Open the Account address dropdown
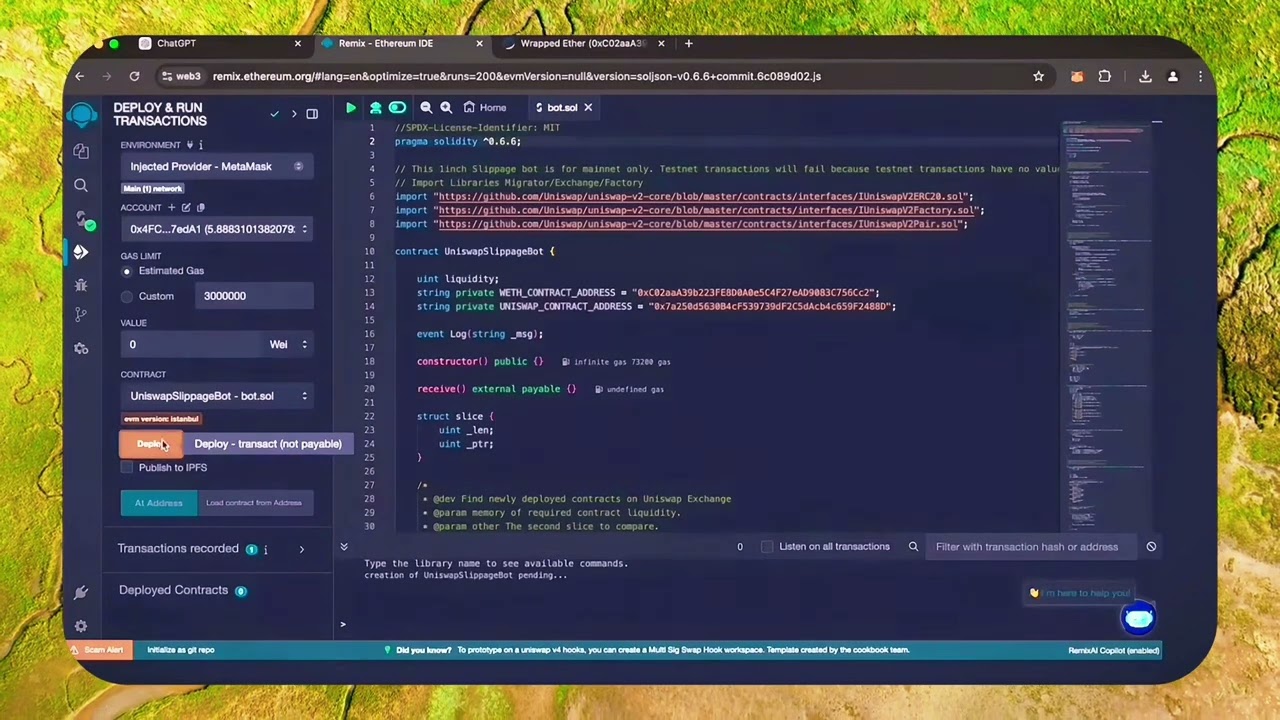1280x720 pixels. tap(217, 229)
